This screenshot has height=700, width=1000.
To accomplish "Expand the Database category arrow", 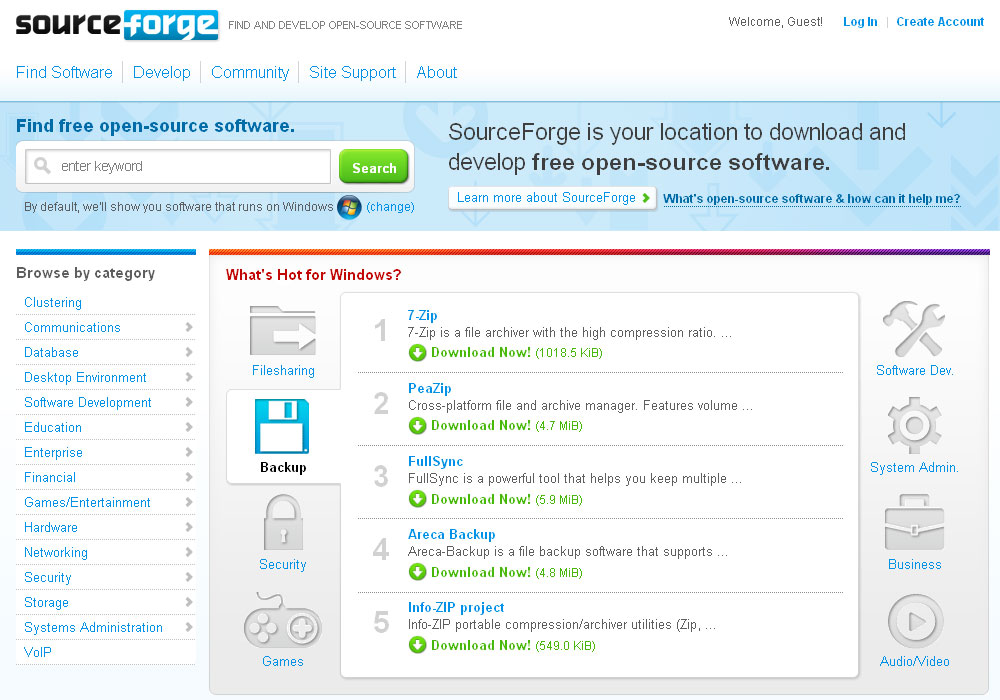I will (189, 353).
